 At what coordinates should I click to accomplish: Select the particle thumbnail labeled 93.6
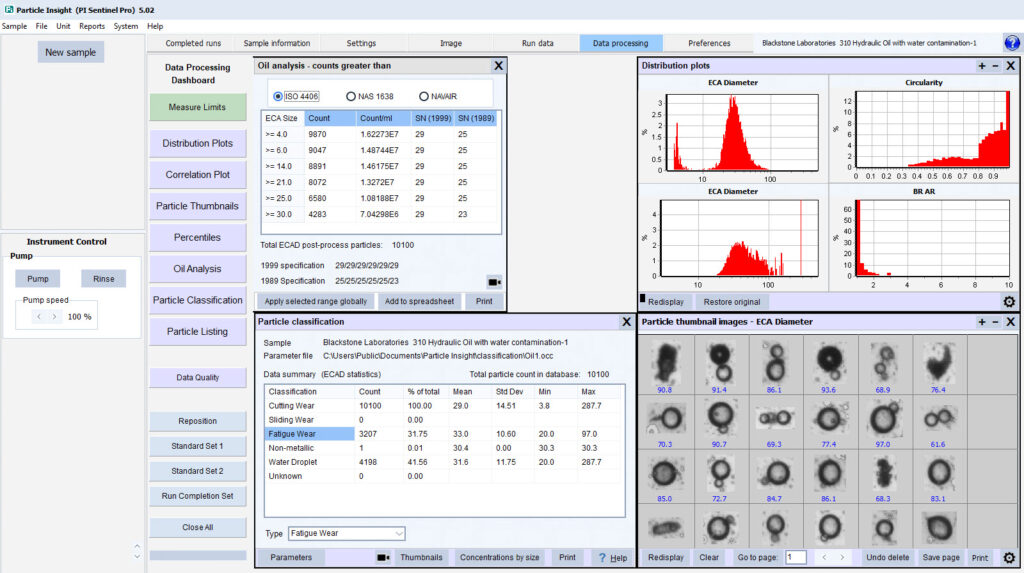tap(829, 360)
